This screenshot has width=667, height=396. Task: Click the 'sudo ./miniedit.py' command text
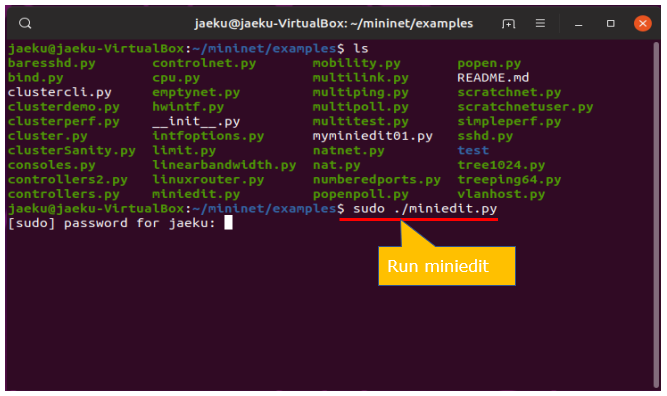coord(425,208)
